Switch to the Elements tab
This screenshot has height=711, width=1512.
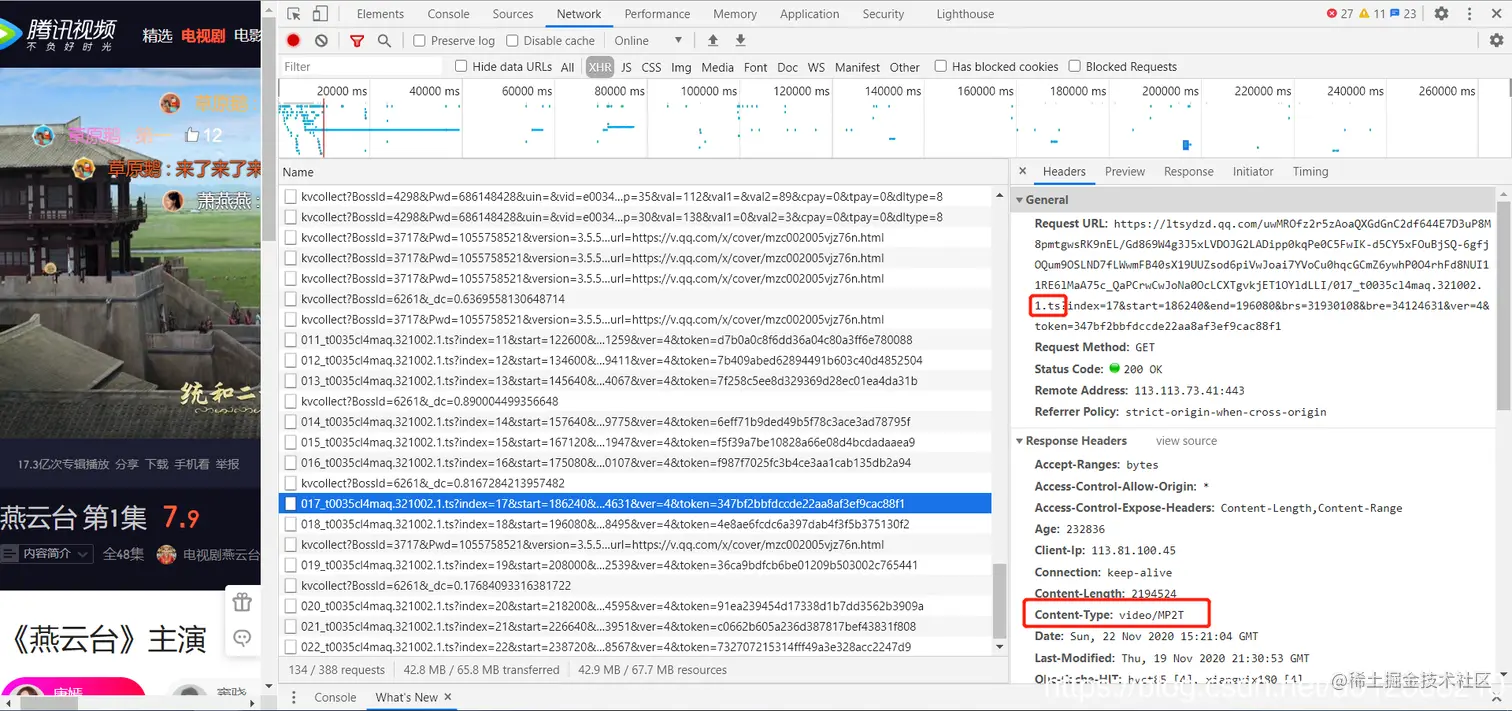click(381, 14)
